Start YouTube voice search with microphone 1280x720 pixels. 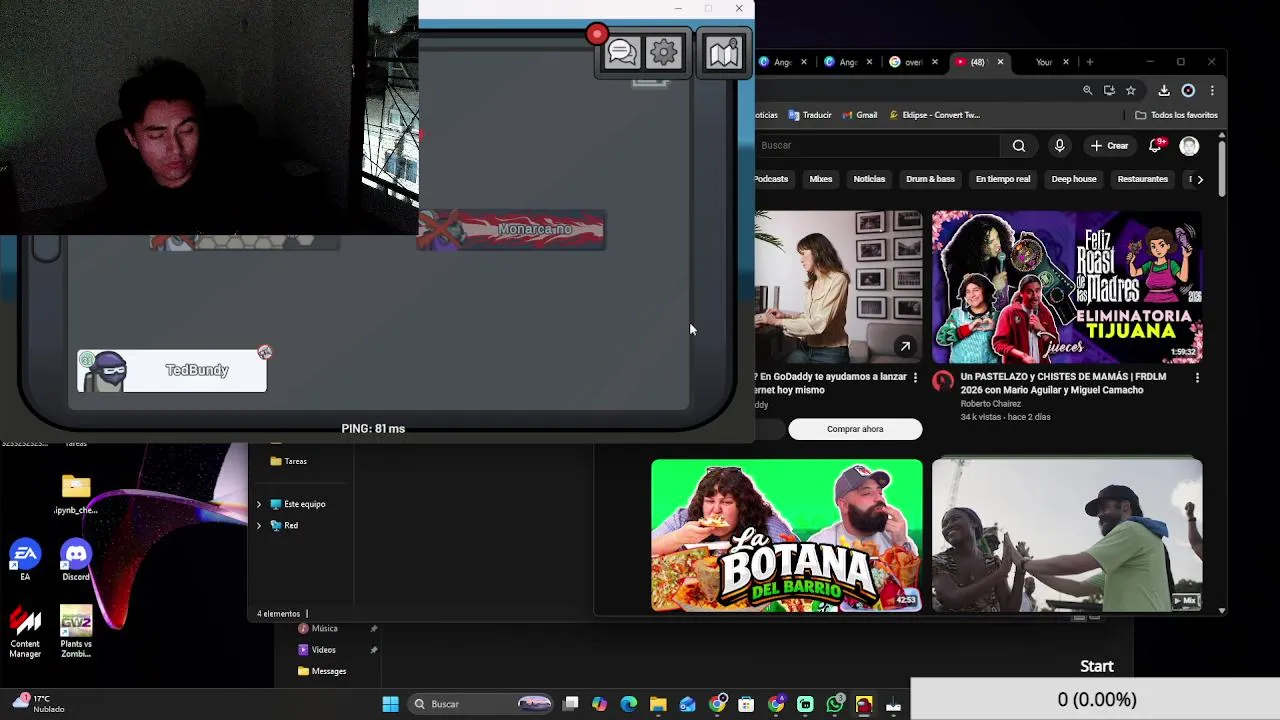pos(1059,146)
